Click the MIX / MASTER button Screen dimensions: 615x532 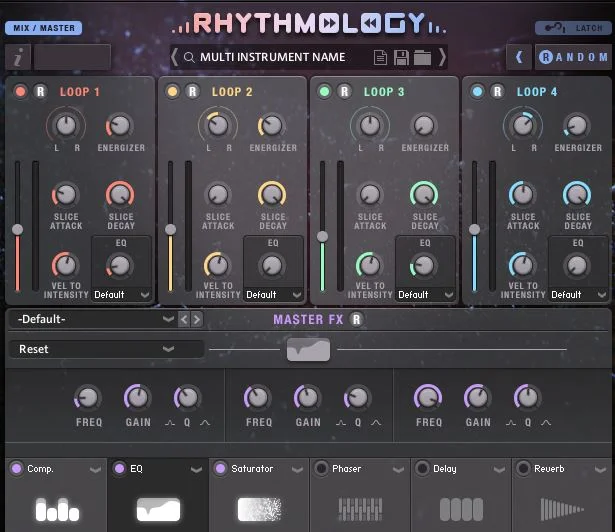pos(44,28)
